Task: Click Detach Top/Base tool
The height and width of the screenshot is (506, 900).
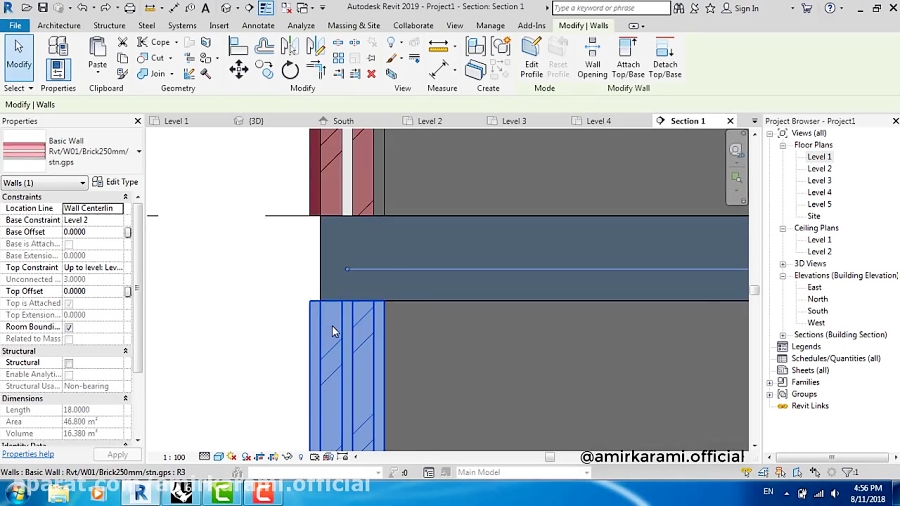Action: point(665,57)
